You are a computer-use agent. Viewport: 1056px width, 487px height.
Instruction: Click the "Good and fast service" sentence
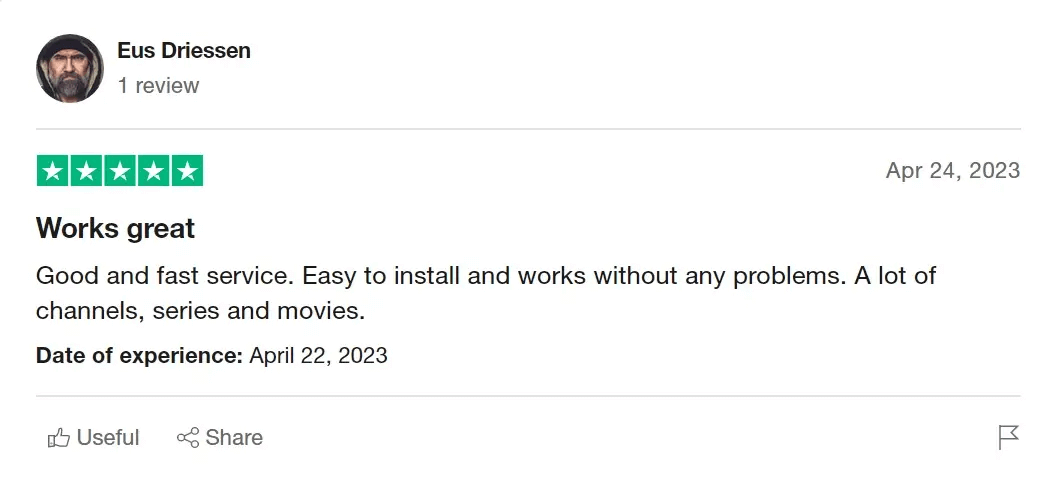pyautogui.click(x=165, y=275)
